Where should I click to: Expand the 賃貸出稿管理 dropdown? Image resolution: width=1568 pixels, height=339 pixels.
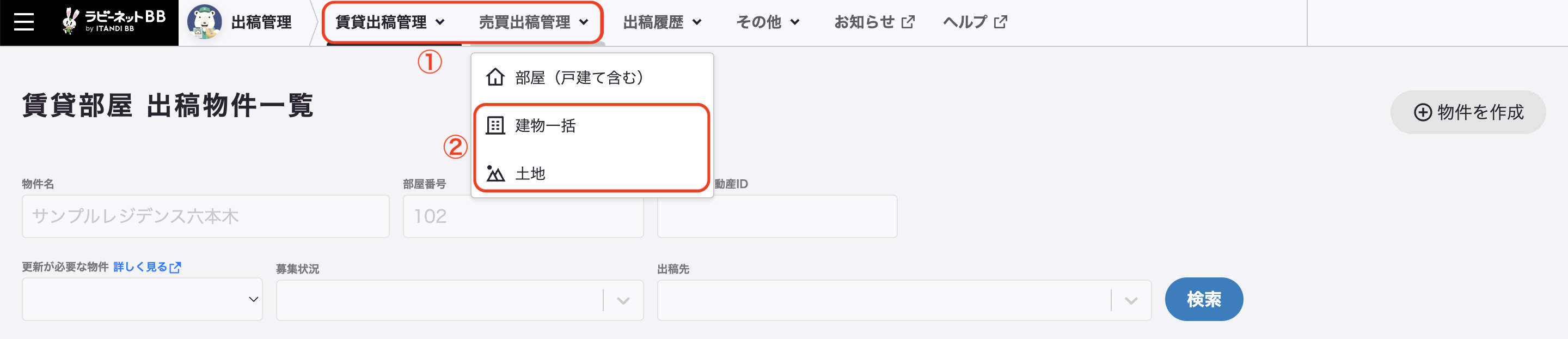pyautogui.click(x=390, y=22)
